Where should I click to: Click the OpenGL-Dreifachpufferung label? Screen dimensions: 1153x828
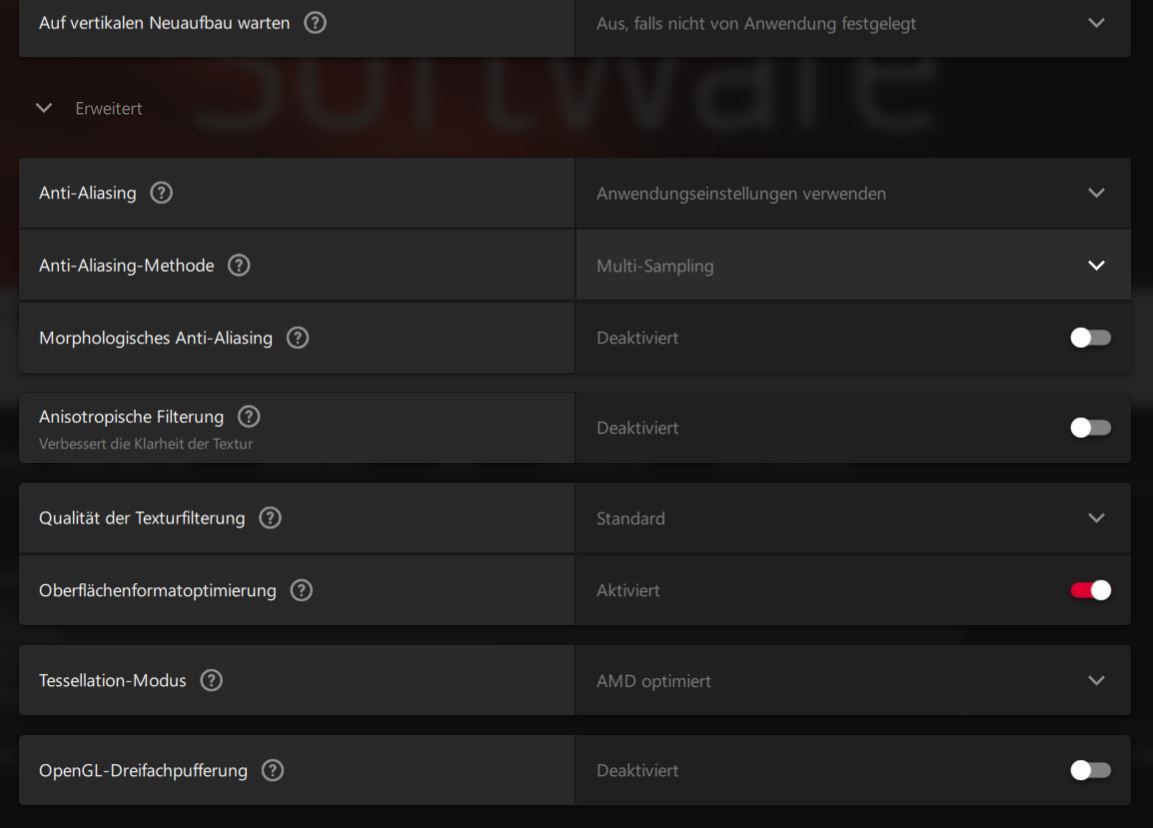click(143, 771)
